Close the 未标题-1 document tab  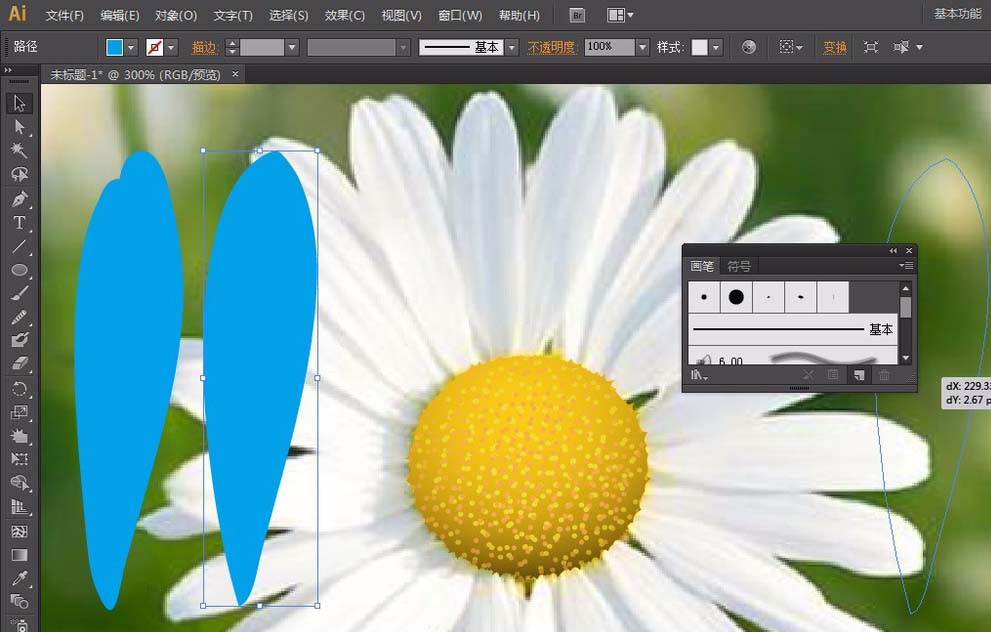(x=235, y=74)
